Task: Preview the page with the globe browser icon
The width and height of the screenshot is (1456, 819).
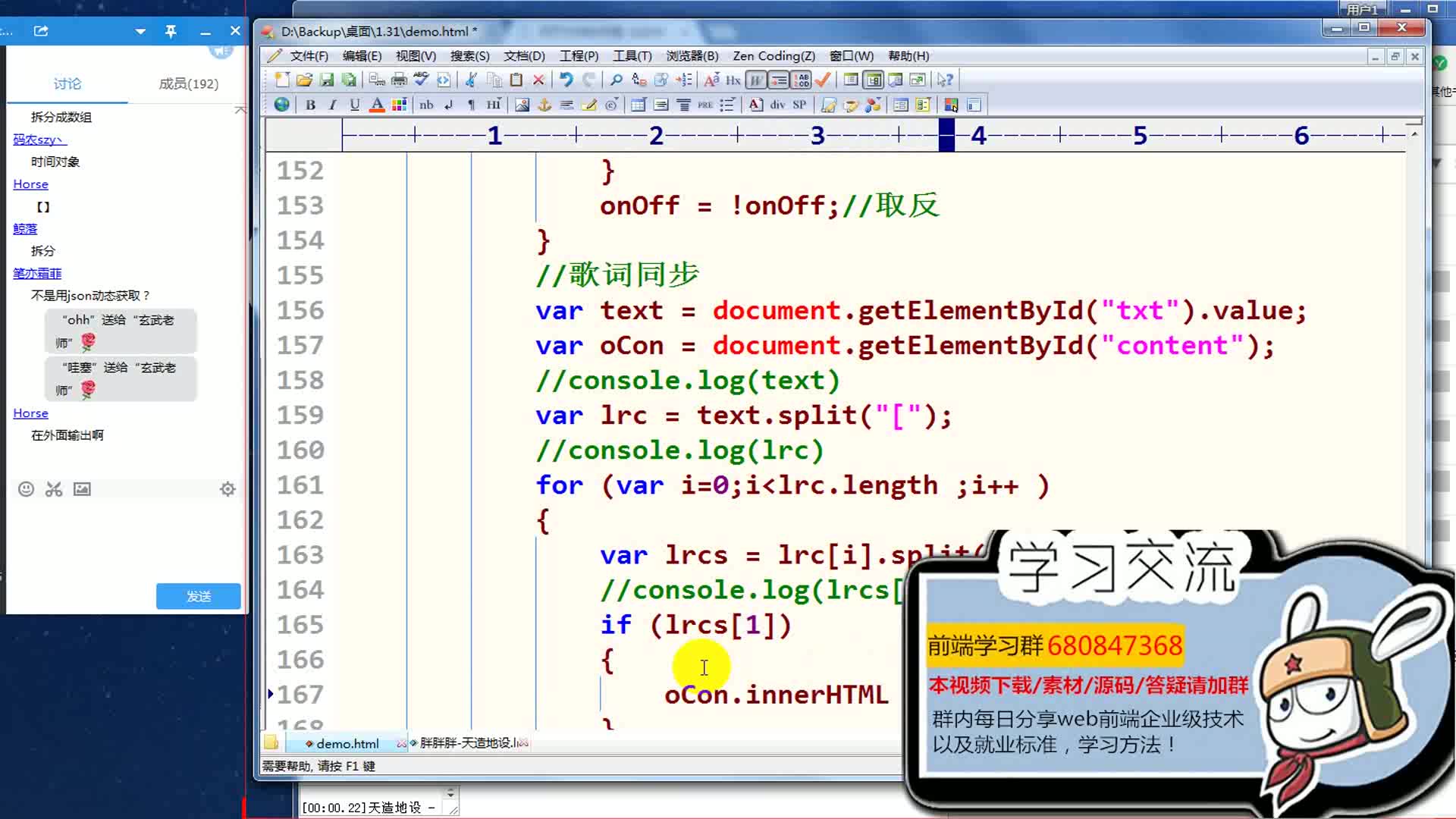Action: [281, 105]
